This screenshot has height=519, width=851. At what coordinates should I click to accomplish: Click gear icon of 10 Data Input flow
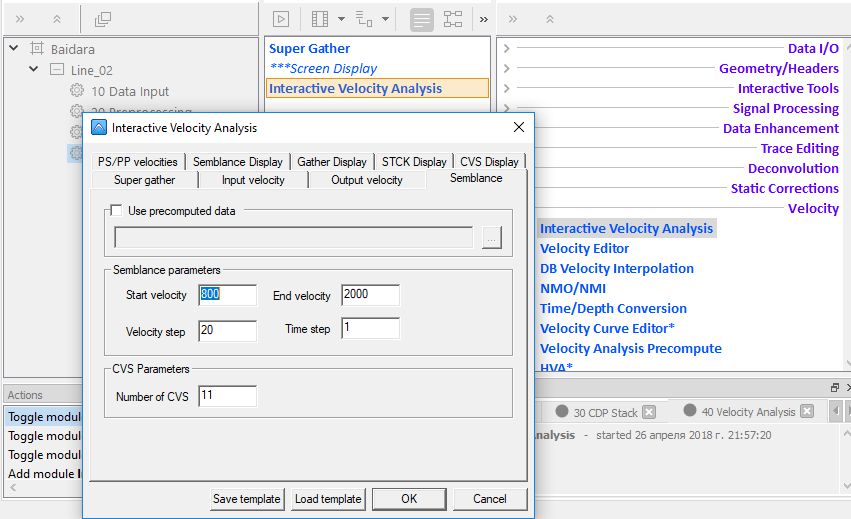click(77, 90)
